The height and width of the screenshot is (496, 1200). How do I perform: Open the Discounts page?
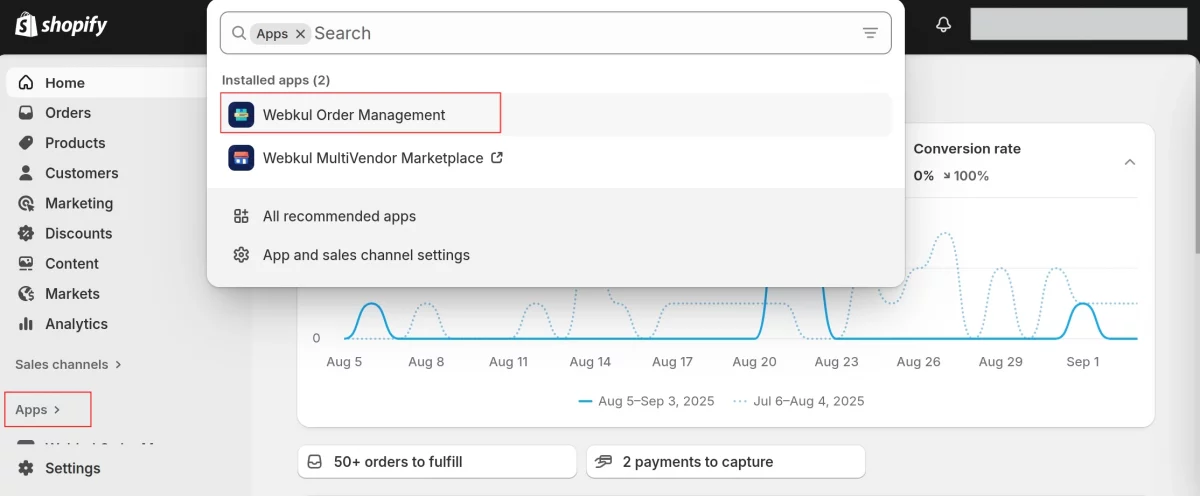coord(78,233)
